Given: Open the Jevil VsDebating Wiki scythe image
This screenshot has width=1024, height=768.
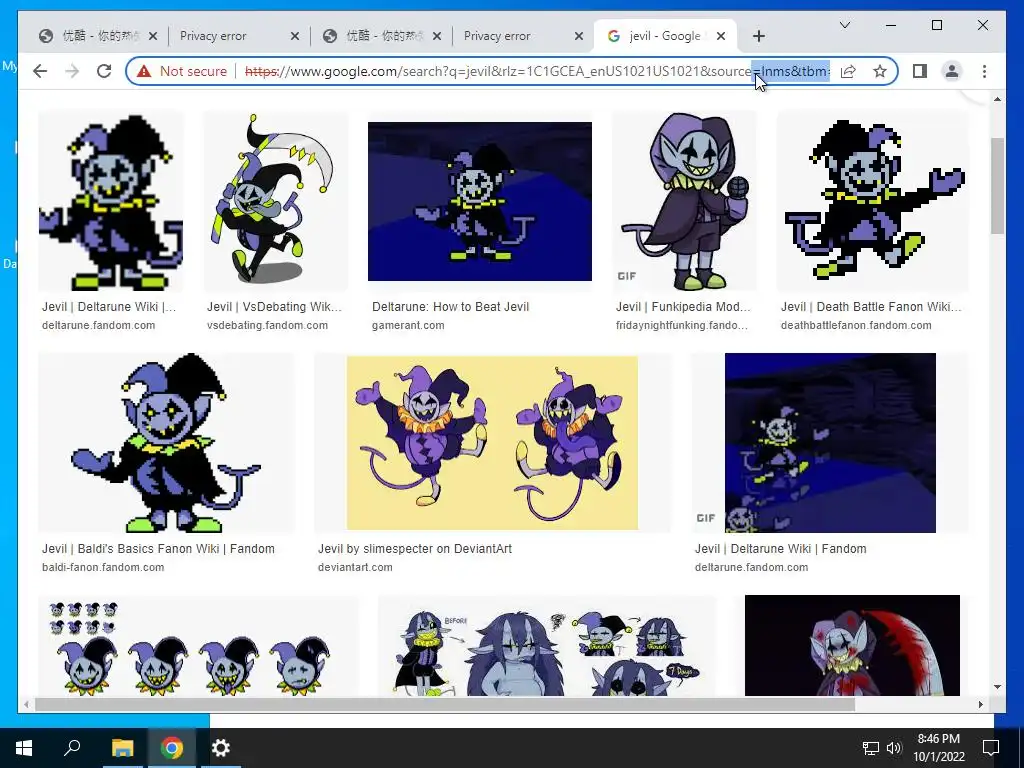Looking at the screenshot, I should [276, 201].
